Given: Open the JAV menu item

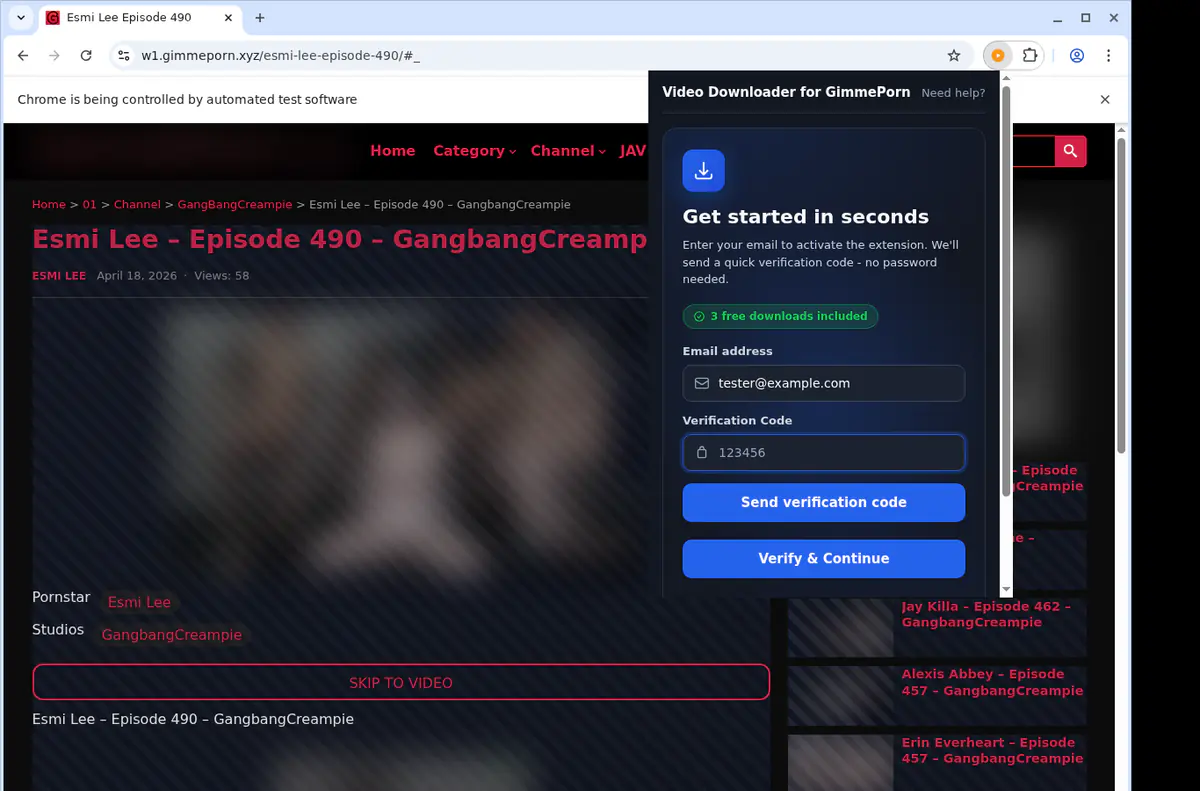Looking at the screenshot, I should [x=633, y=151].
